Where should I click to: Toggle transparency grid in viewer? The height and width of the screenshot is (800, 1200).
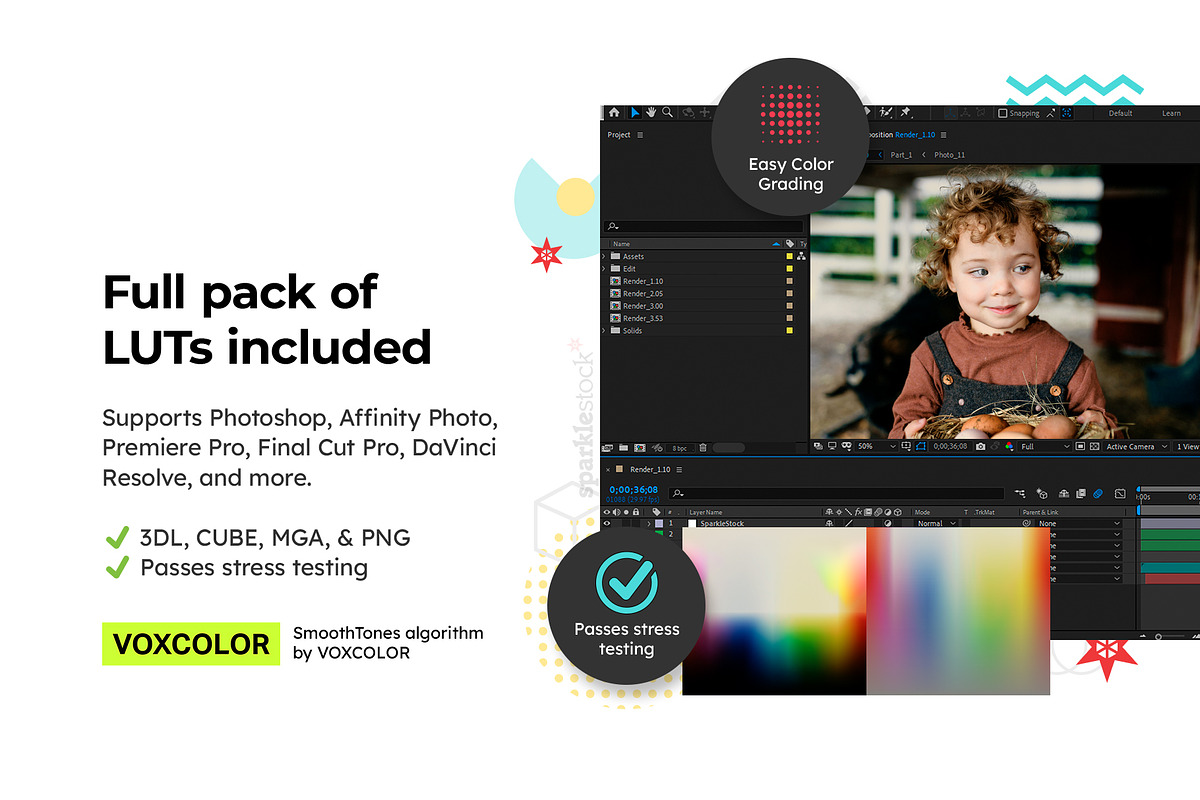point(1094,446)
